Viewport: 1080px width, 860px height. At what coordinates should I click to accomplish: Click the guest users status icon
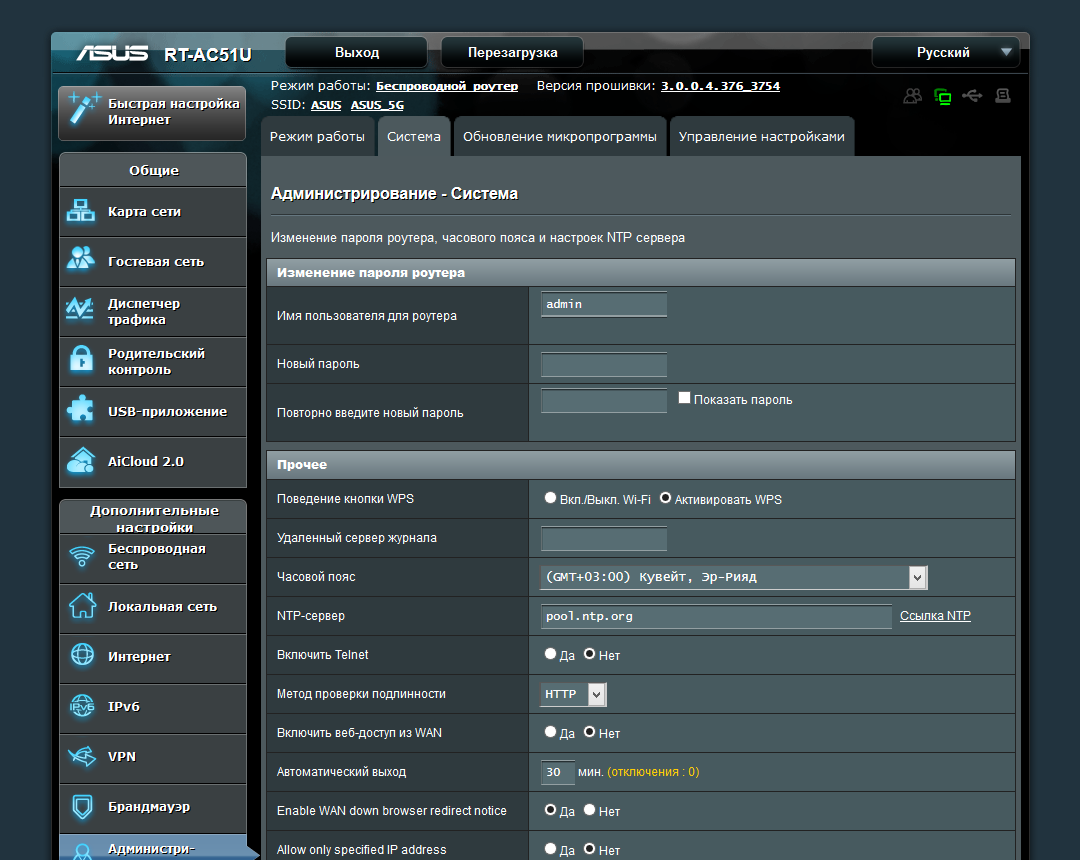(x=913, y=96)
